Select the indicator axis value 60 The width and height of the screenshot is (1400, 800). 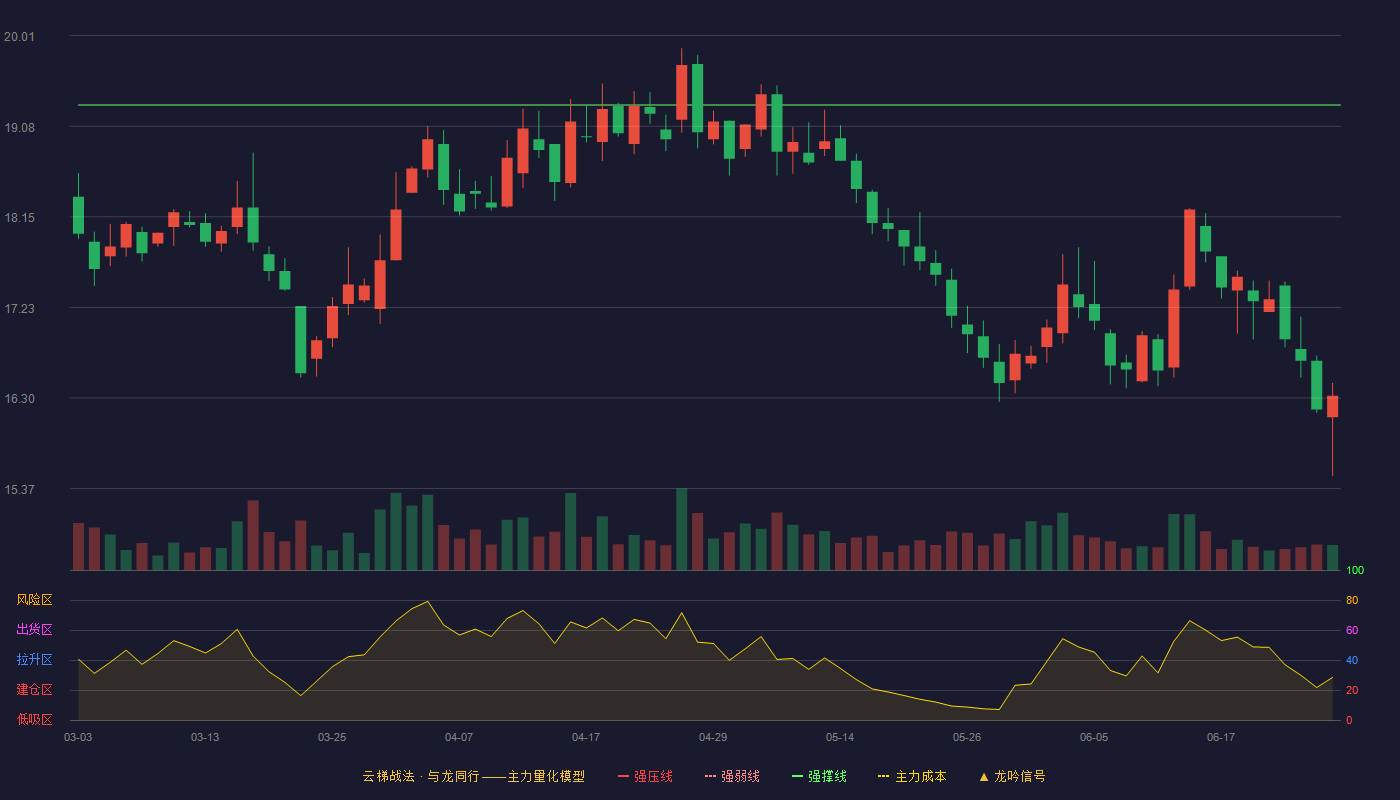pyautogui.click(x=1352, y=631)
